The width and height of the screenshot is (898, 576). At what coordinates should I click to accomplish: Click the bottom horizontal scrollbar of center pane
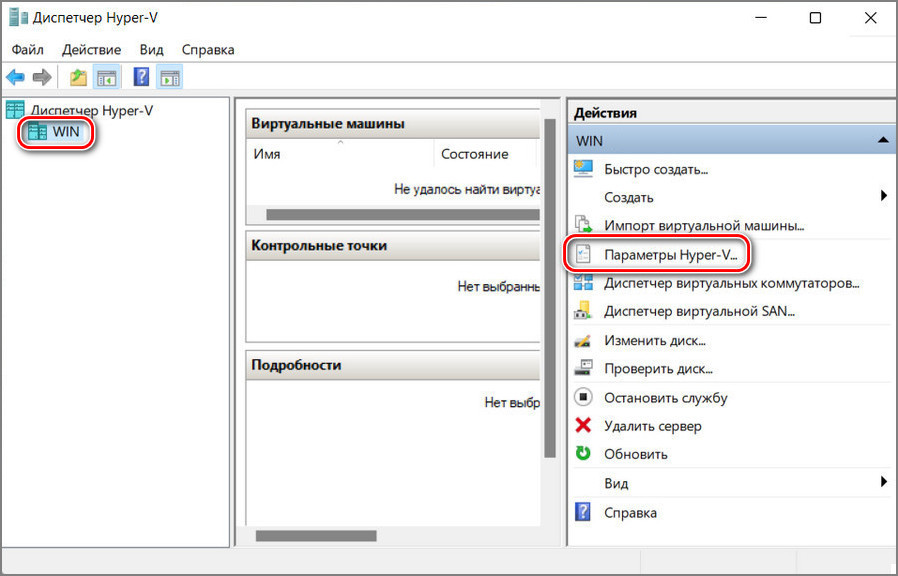(x=316, y=536)
